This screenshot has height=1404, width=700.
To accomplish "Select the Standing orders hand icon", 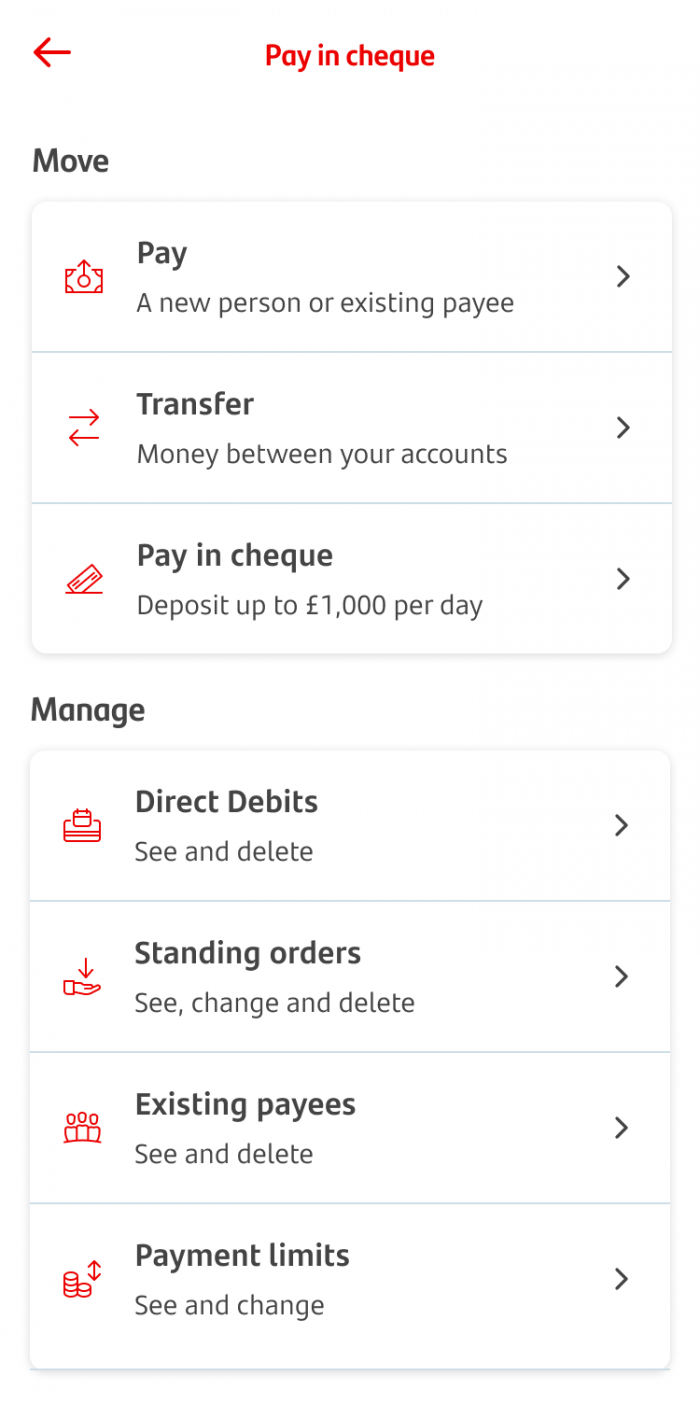I will tap(83, 977).
